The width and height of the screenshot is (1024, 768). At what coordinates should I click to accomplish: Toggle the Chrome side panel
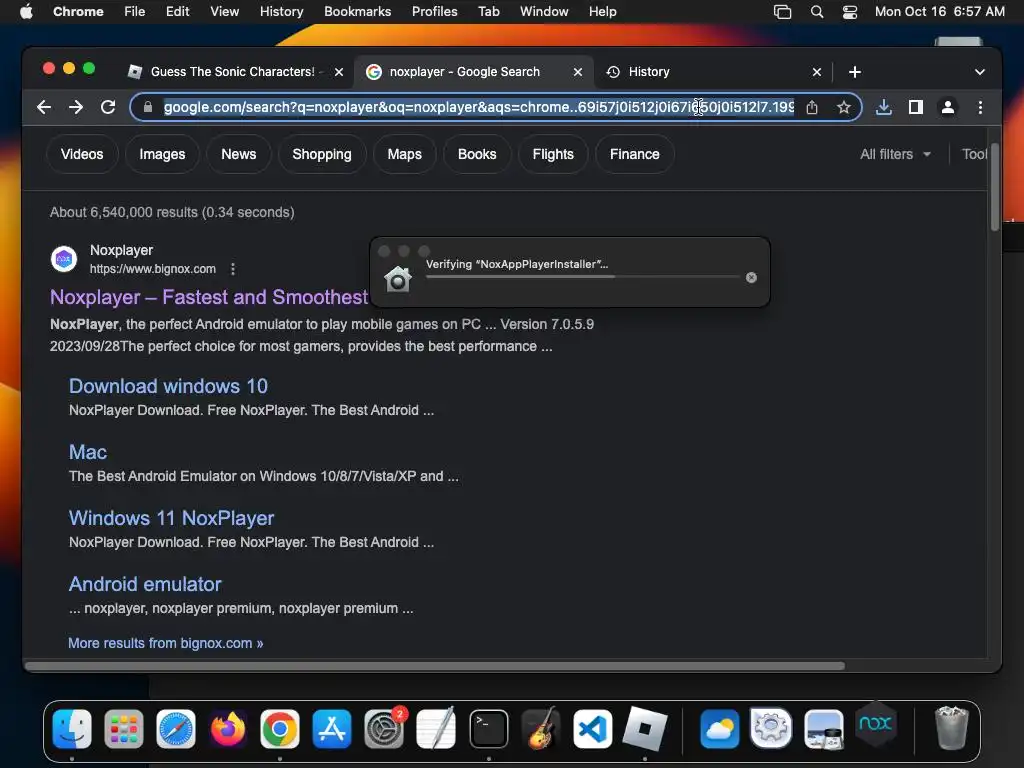[x=916, y=107]
